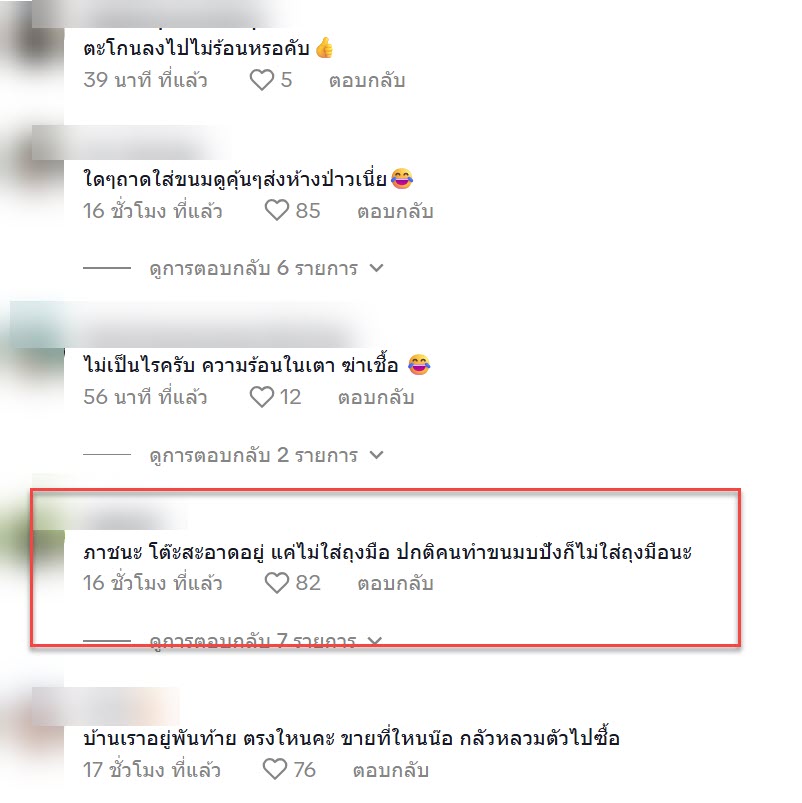Click the comment text mentioning พันท้าย
802x803 pixels.
(351, 737)
